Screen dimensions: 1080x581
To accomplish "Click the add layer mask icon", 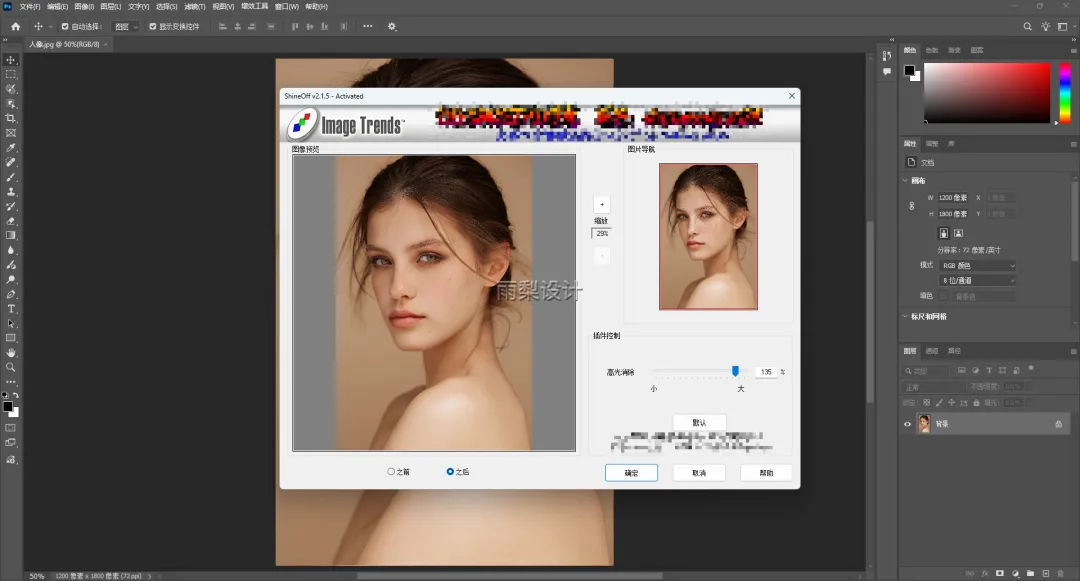I will pyautogui.click(x=999, y=573).
